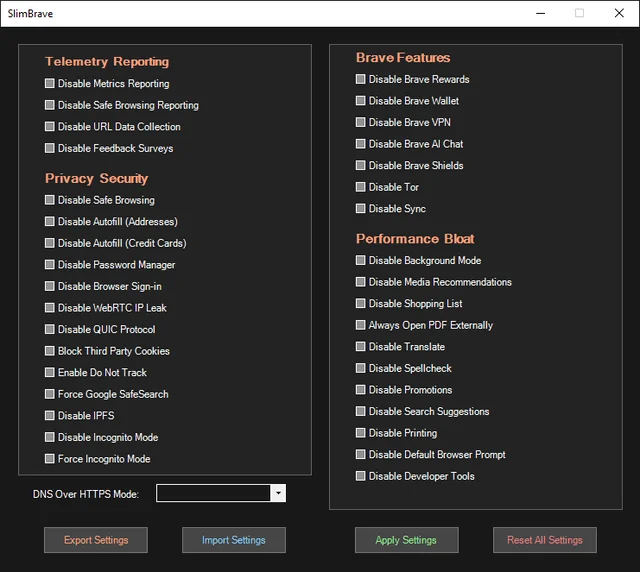
Task: Minimize the SlimBrave window
Action: 540,13
